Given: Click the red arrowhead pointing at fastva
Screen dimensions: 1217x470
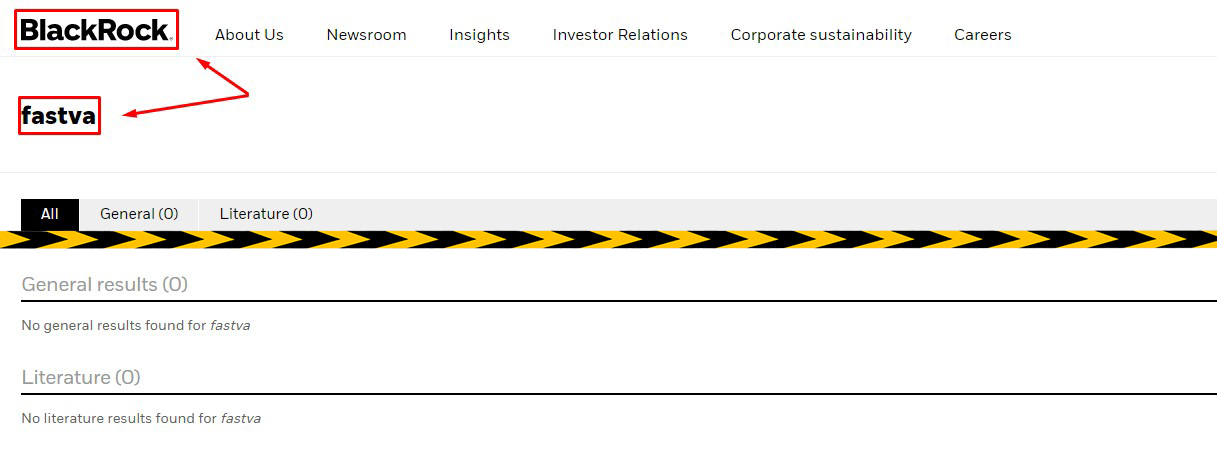Looking at the screenshot, I should click(x=130, y=115).
